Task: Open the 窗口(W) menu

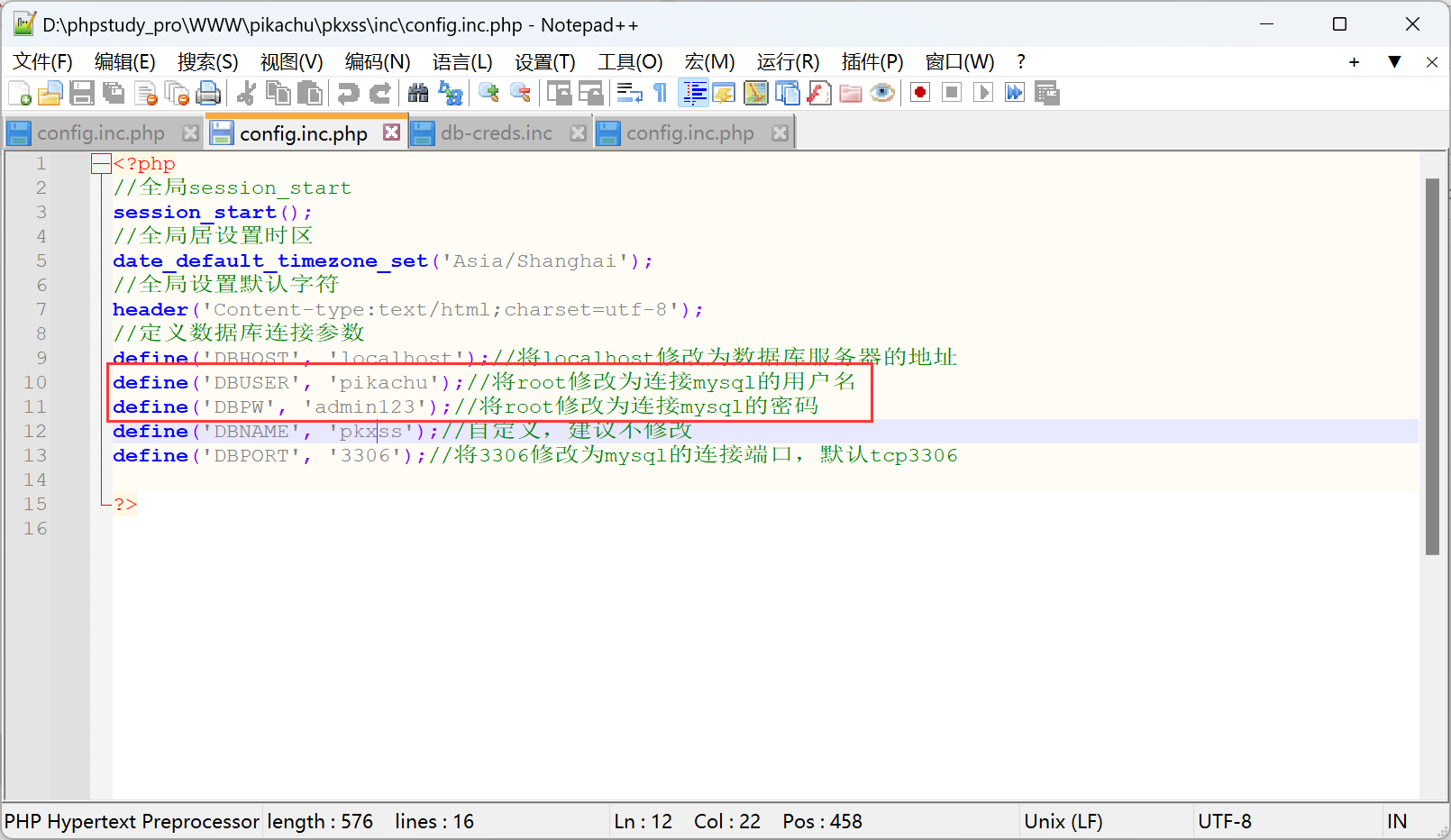Action: click(x=960, y=62)
